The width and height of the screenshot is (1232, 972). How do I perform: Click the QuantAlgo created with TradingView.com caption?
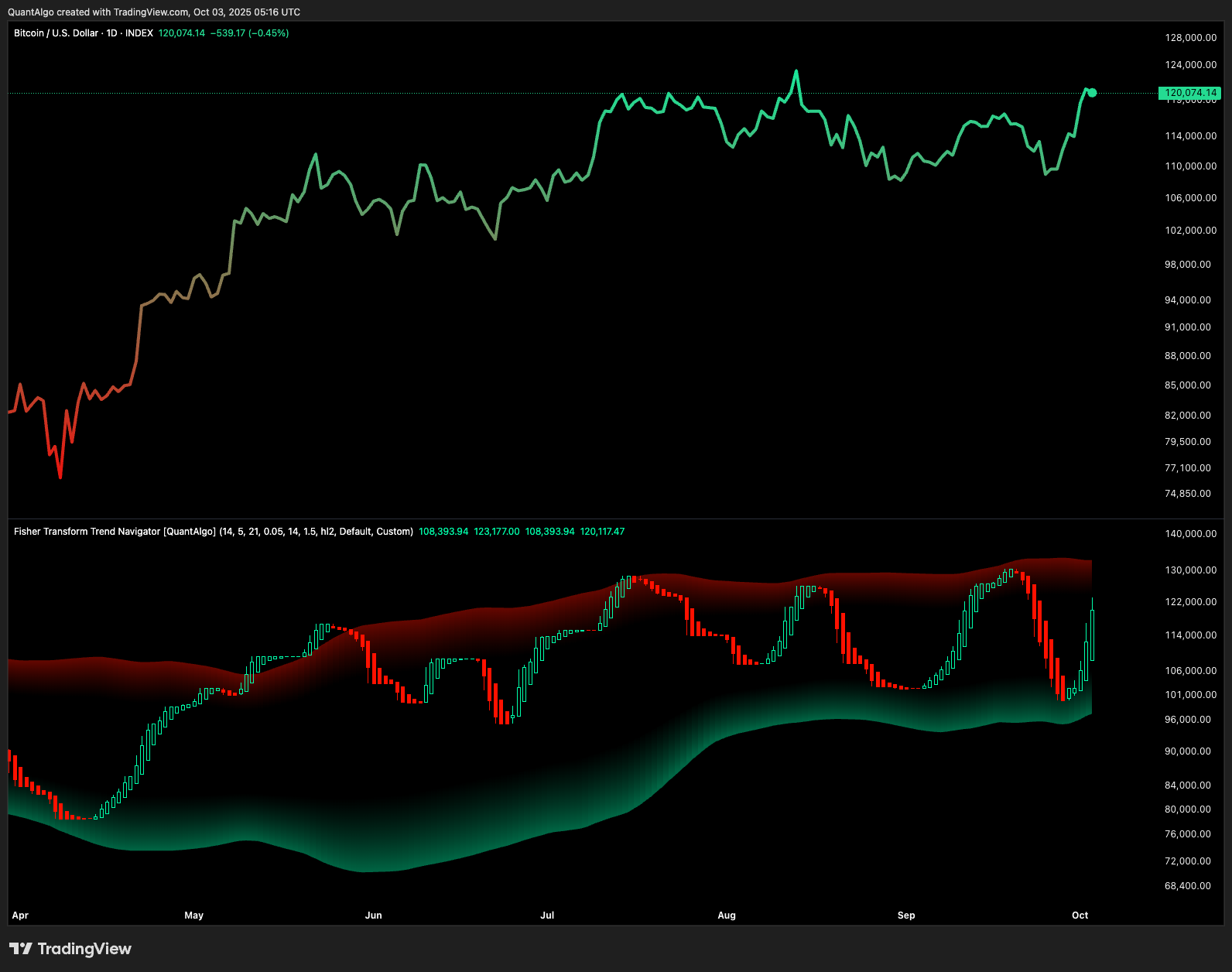[154, 12]
